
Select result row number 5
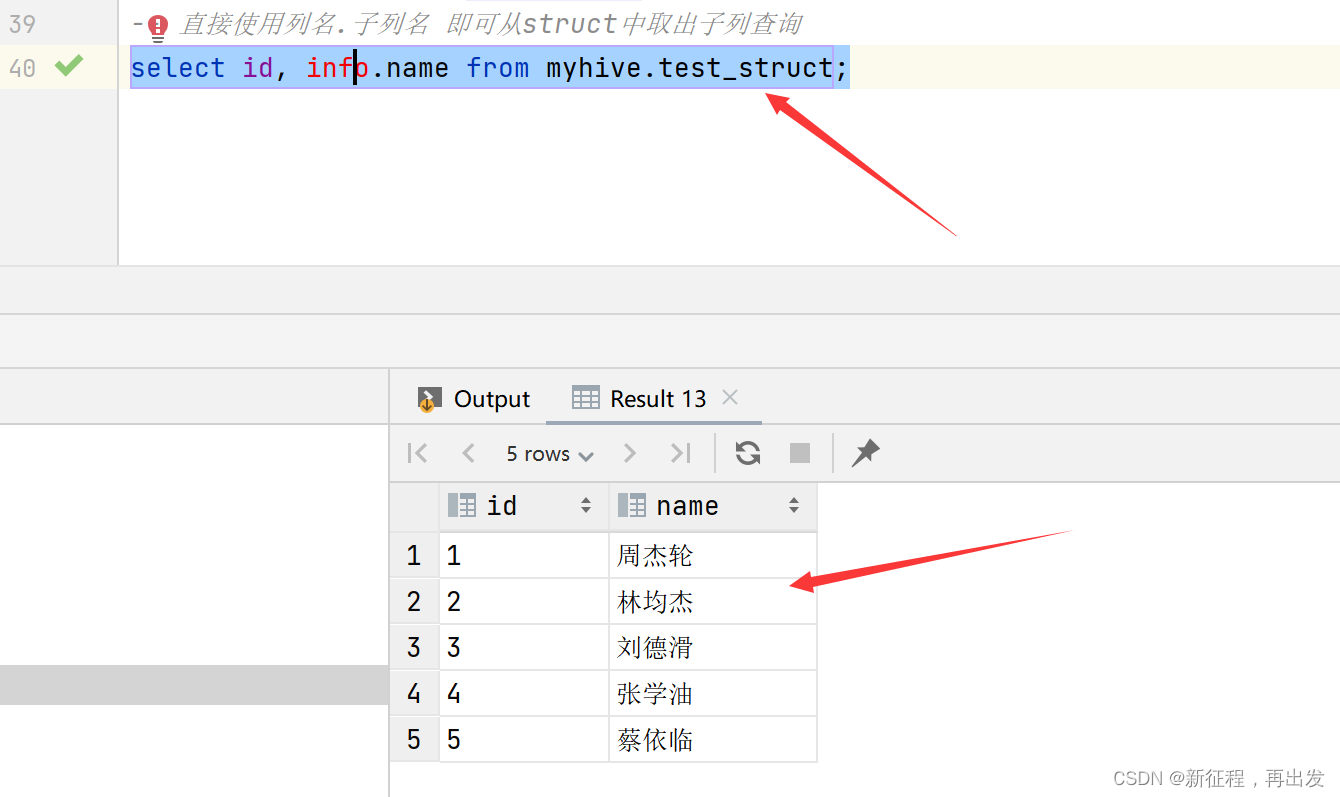pos(414,739)
